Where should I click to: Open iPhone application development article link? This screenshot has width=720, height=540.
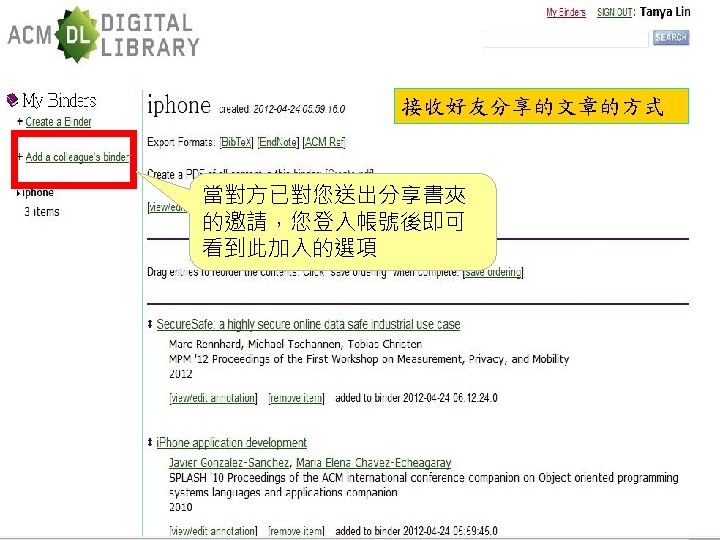tap(231, 443)
